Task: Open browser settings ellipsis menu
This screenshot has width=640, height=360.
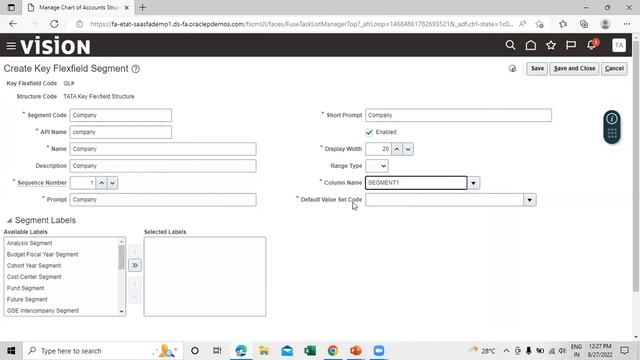Action: point(627,24)
